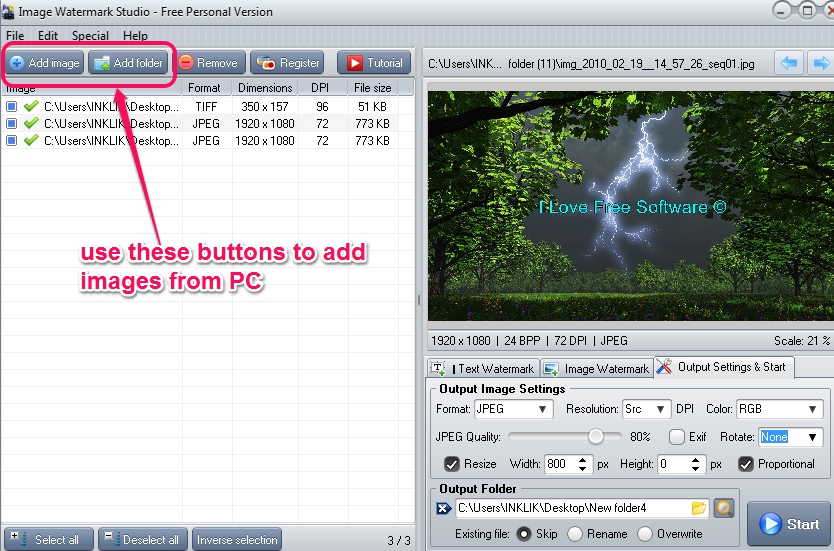The image size is (834, 551).
Task: Click the Add folder button
Action: pyautogui.click(x=128, y=63)
